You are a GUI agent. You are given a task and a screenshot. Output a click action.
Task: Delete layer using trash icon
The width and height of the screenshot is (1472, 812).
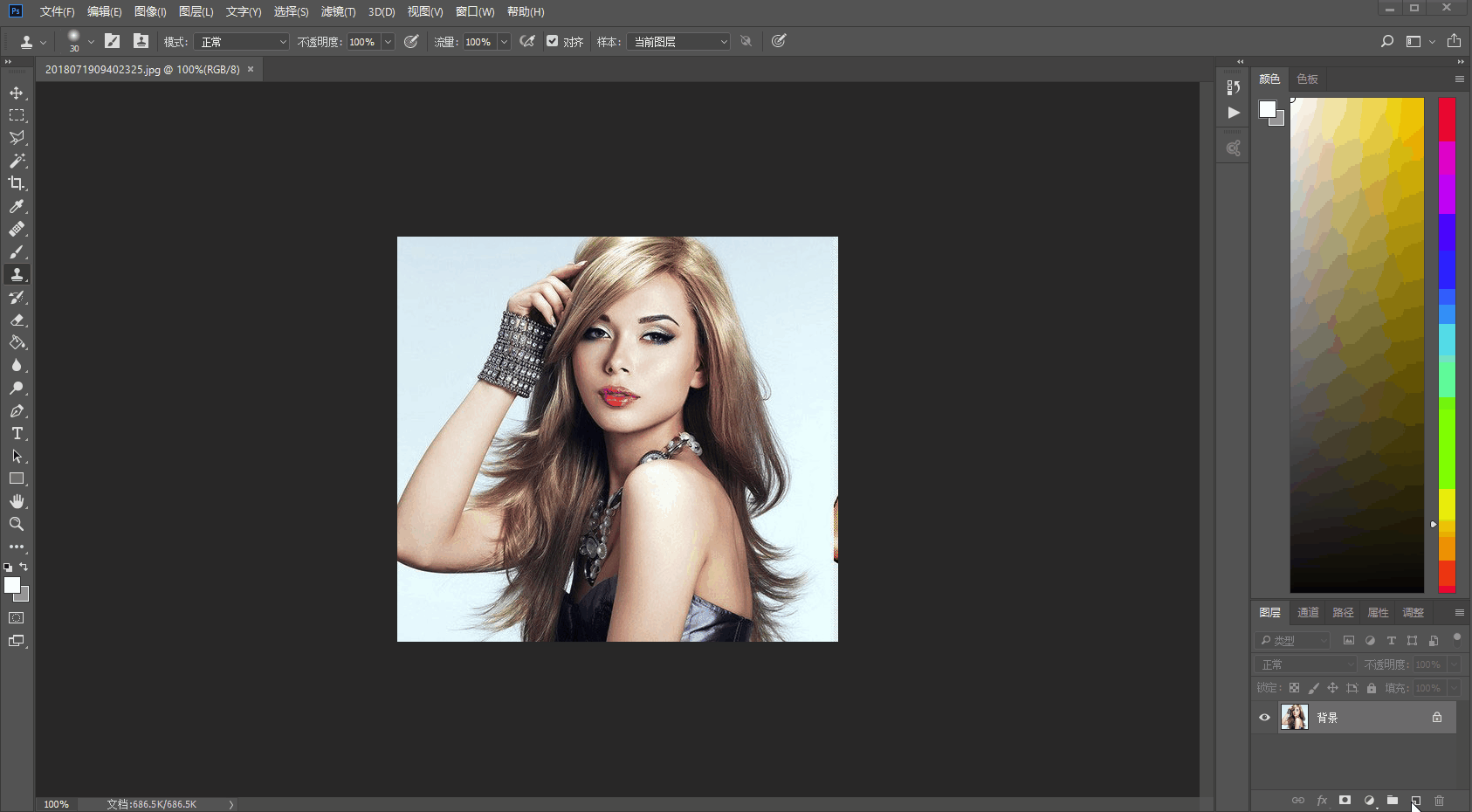click(x=1439, y=801)
